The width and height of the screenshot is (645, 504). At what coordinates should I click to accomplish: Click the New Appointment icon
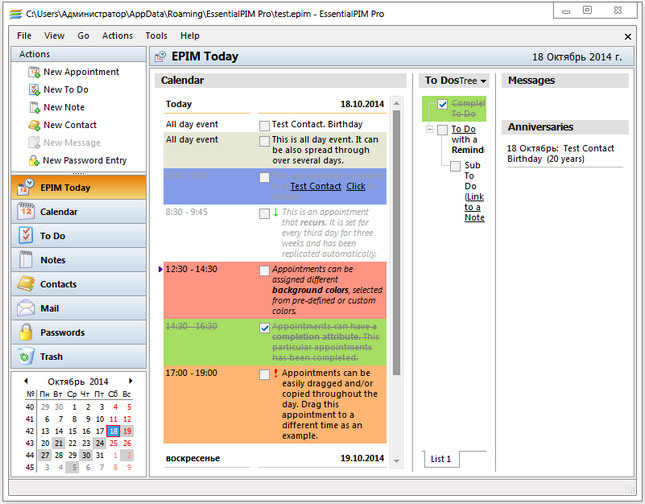click(x=34, y=72)
